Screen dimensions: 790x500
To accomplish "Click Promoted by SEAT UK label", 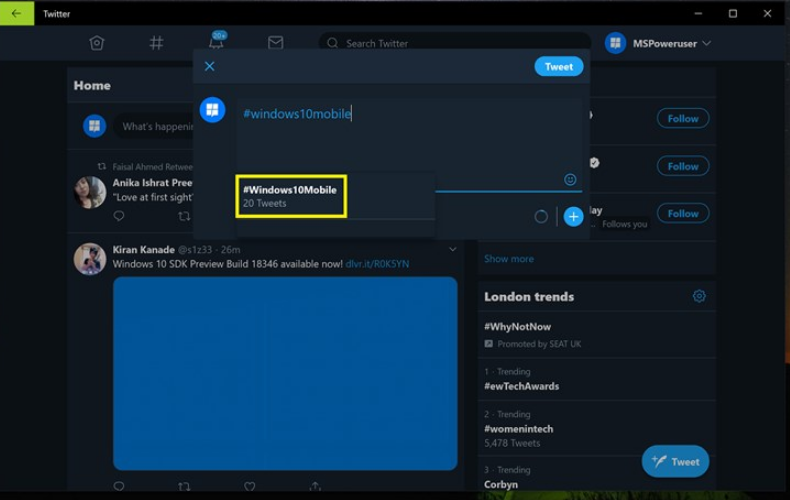I will pos(539,344).
